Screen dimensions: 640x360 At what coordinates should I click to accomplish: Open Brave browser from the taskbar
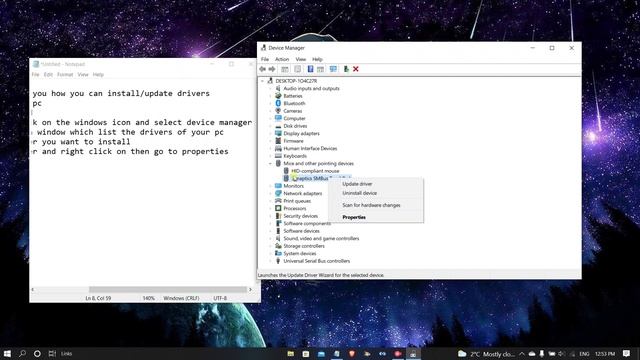point(352,354)
